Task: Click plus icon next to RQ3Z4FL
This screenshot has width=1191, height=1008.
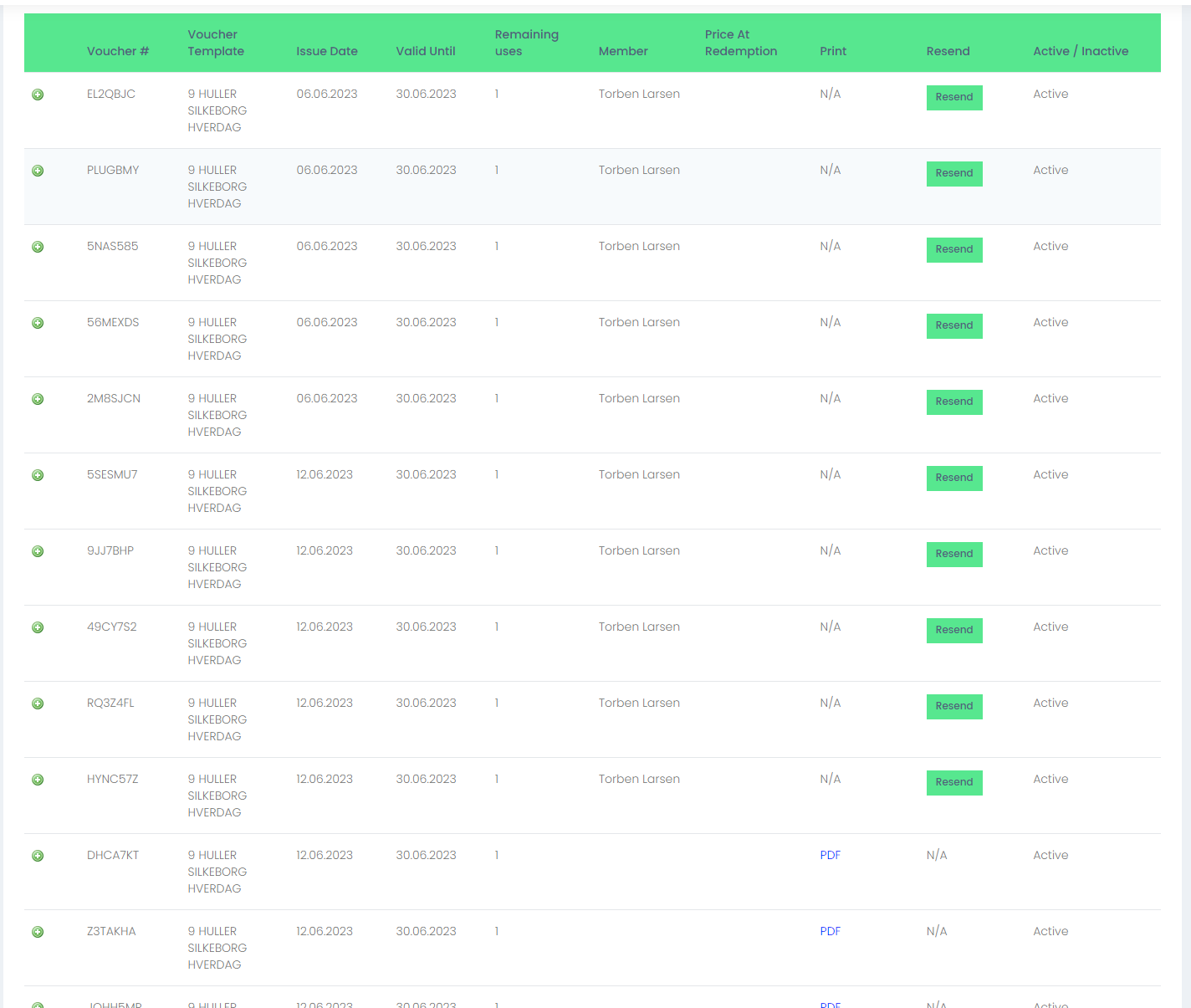Action: (38, 704)
